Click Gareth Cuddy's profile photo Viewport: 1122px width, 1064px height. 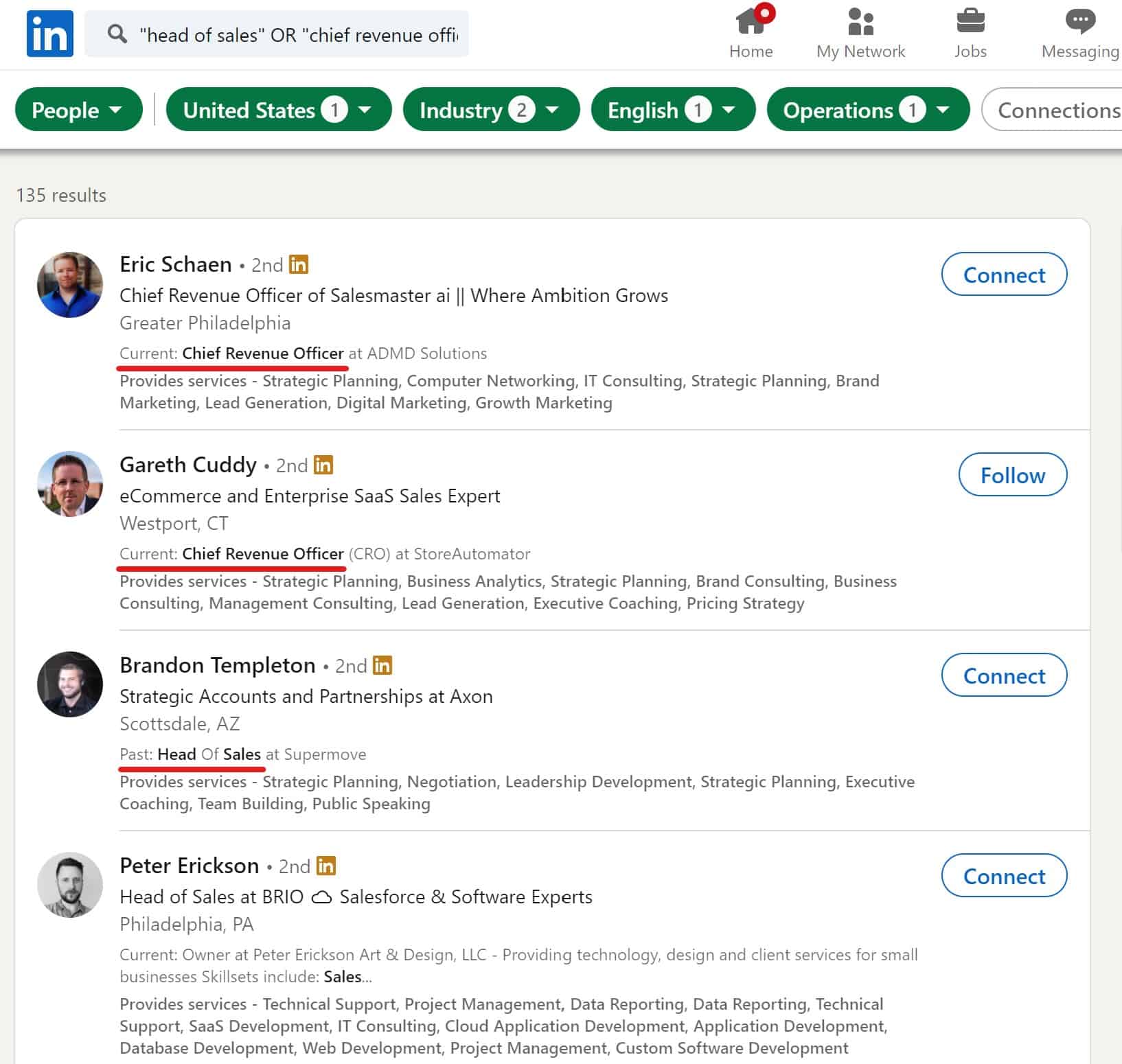[70, 484]
